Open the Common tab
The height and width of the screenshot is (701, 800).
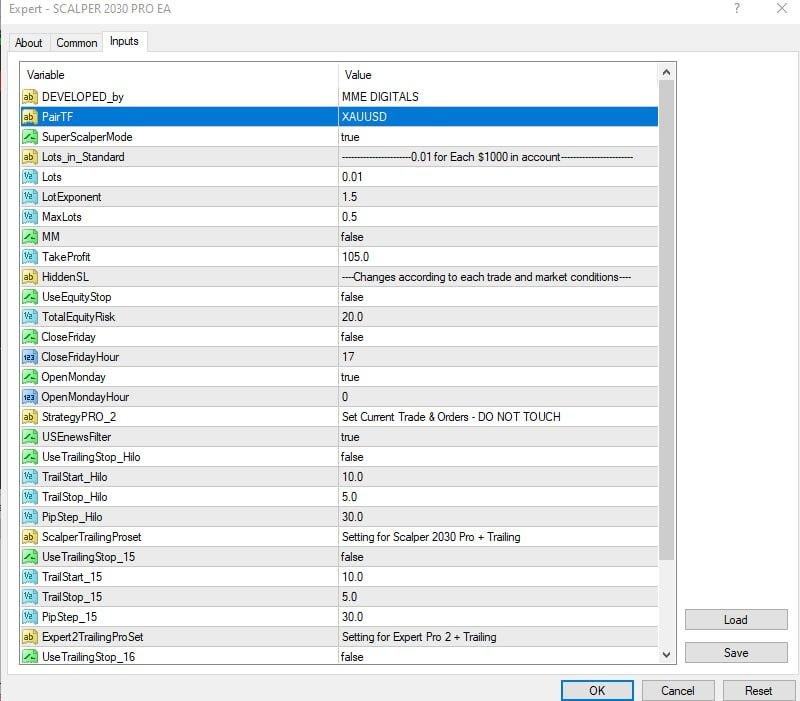pos(77,43)
